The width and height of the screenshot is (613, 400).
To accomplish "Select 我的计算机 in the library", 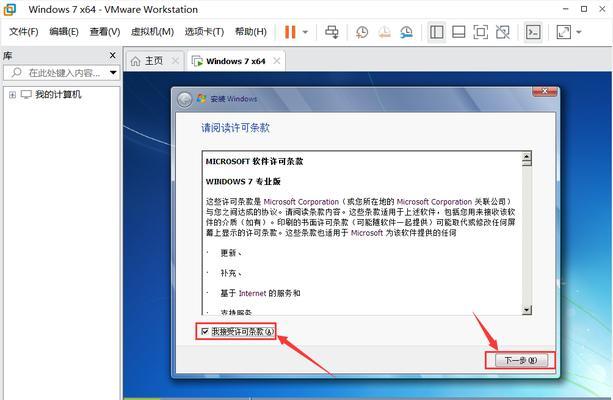I will (x=58, y=94).
